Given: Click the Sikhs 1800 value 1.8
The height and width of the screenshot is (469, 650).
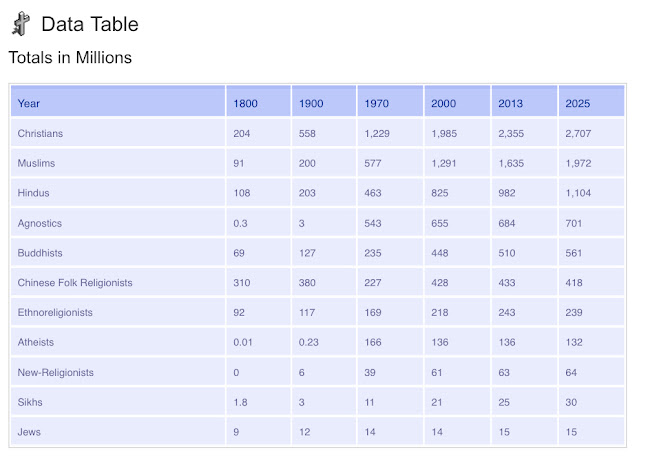Looking at the screenshot, I should point(240,403).
